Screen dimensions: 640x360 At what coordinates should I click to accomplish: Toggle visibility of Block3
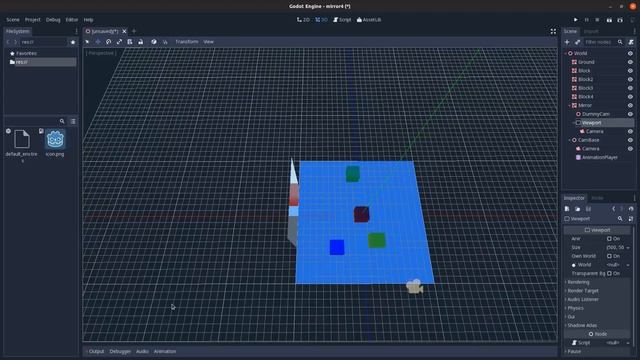630,88
